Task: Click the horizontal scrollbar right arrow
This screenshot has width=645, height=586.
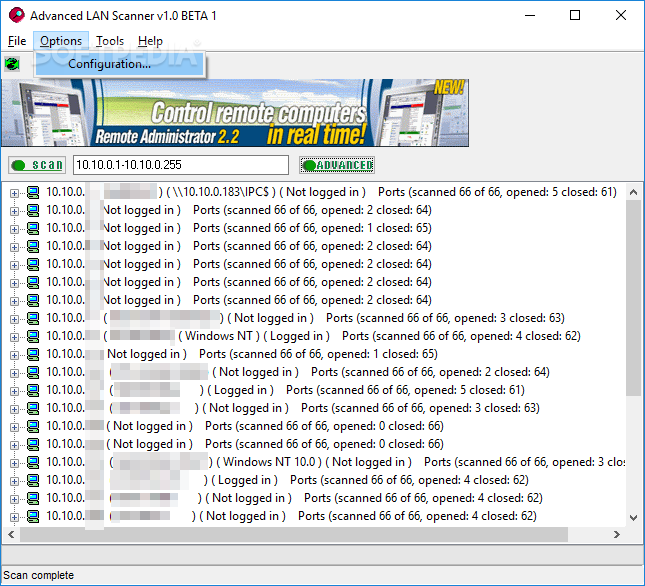Action: coord(617,535)
